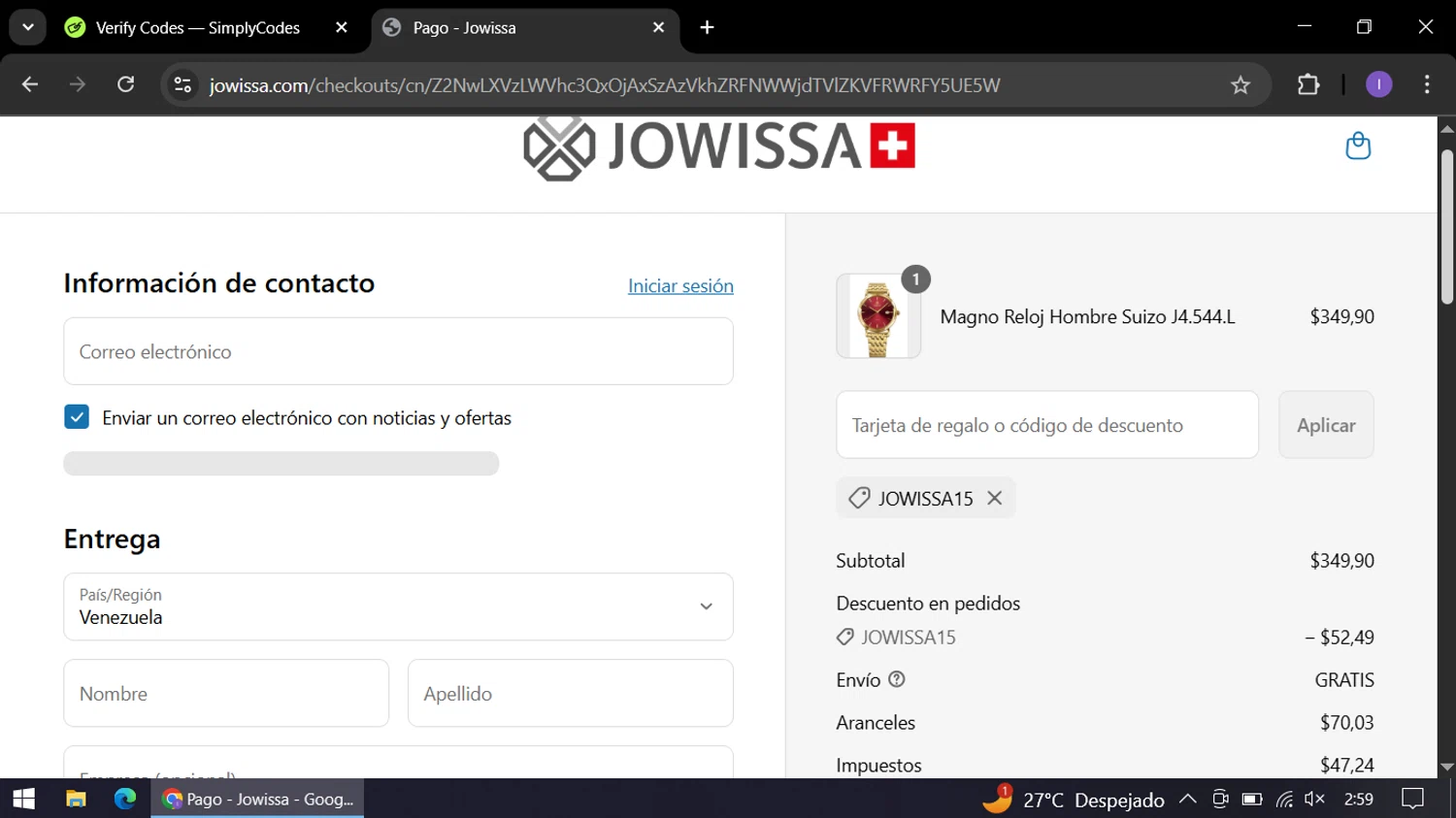Click the vertical page scrollbar

1446,228
